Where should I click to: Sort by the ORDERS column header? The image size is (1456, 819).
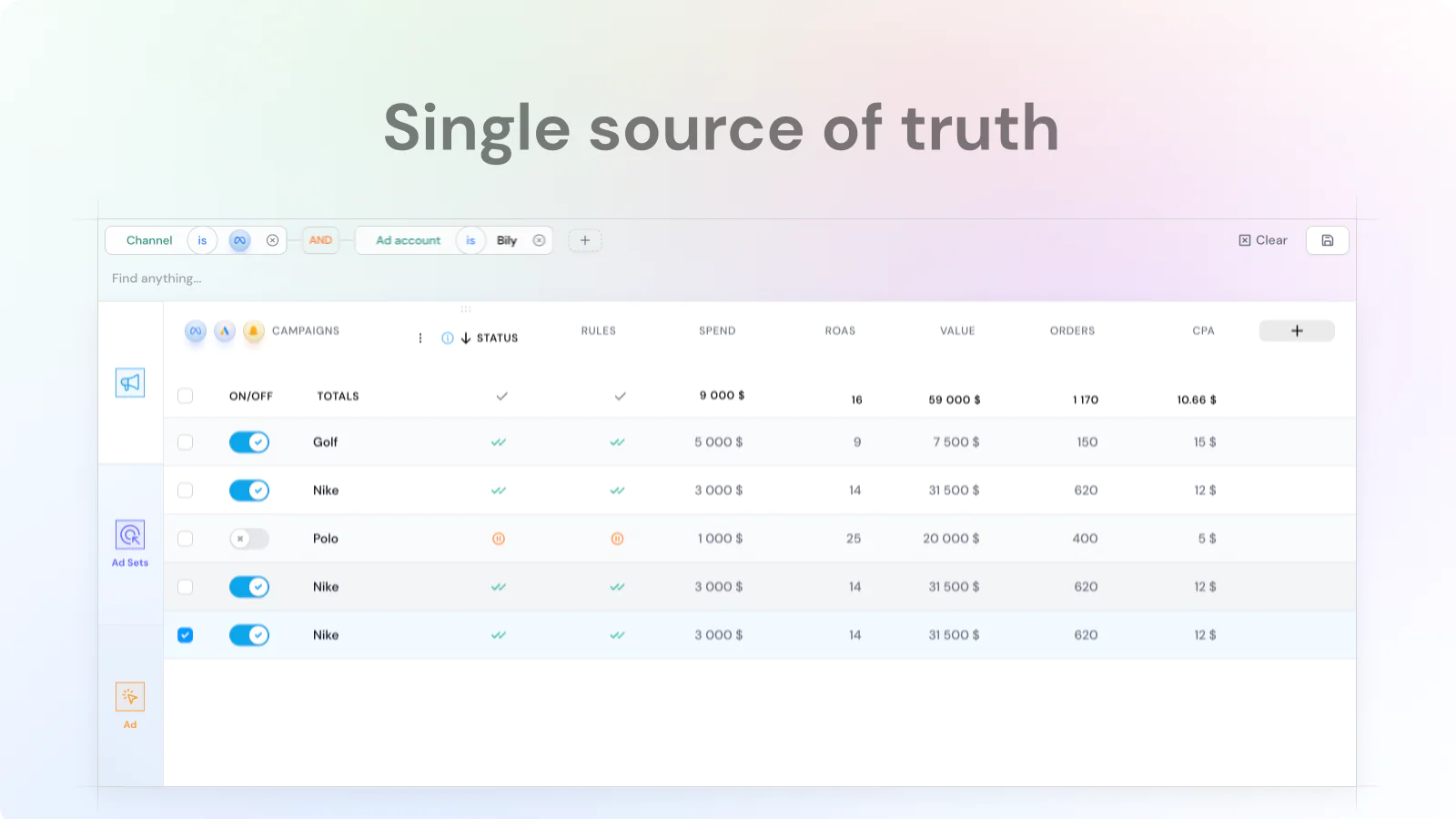pos(1073,331)
